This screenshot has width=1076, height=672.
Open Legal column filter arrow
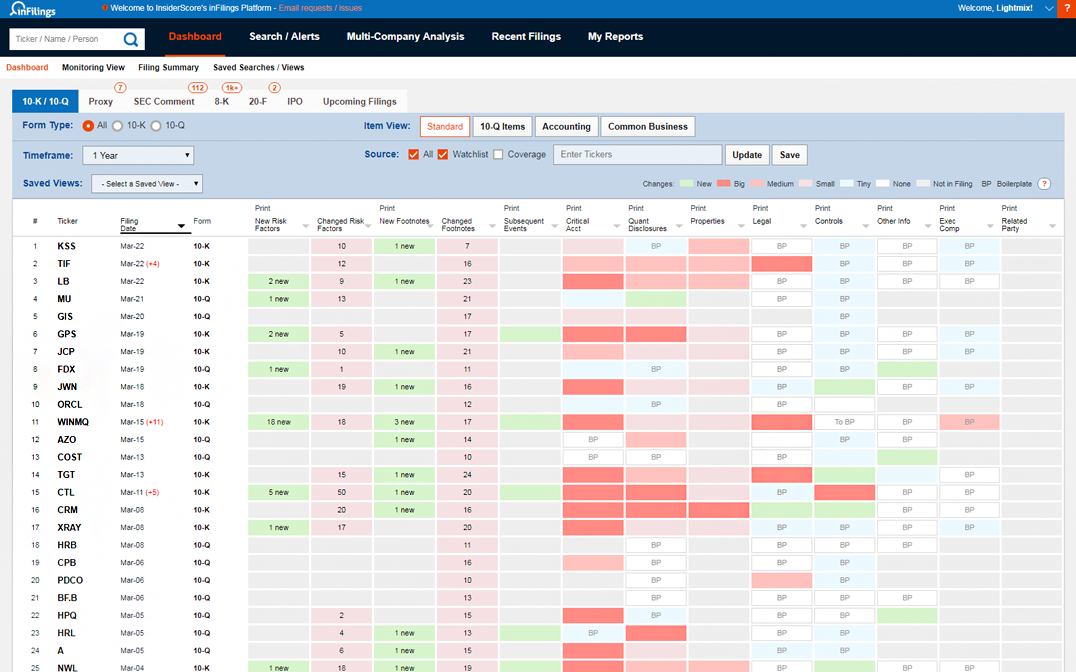click(803, 226)
